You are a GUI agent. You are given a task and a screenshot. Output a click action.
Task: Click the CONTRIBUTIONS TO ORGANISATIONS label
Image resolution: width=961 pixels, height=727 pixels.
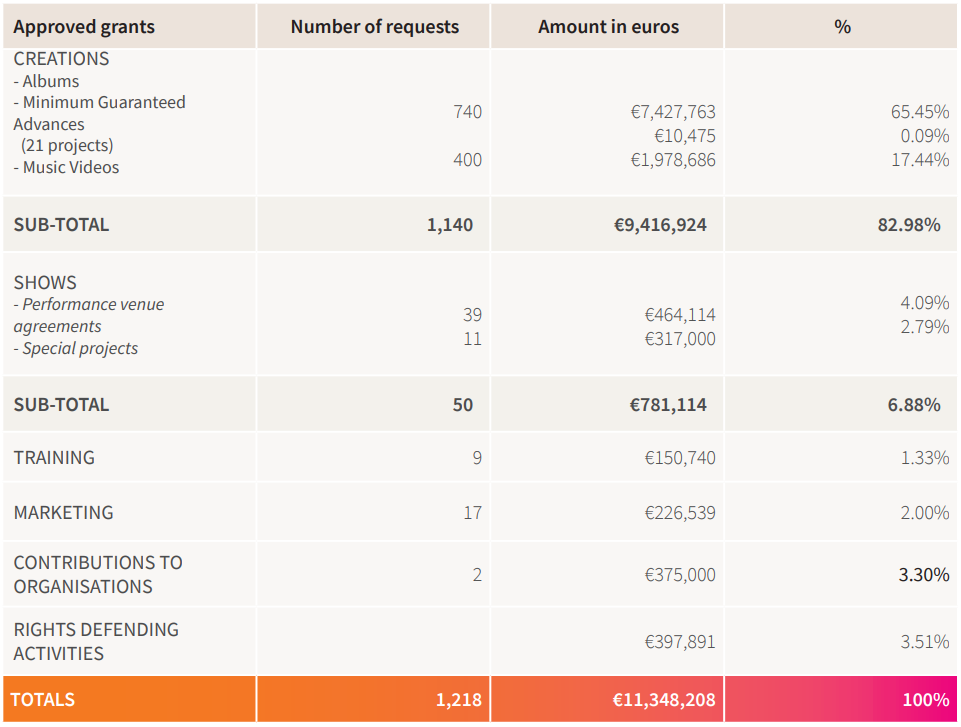(97, 575)
